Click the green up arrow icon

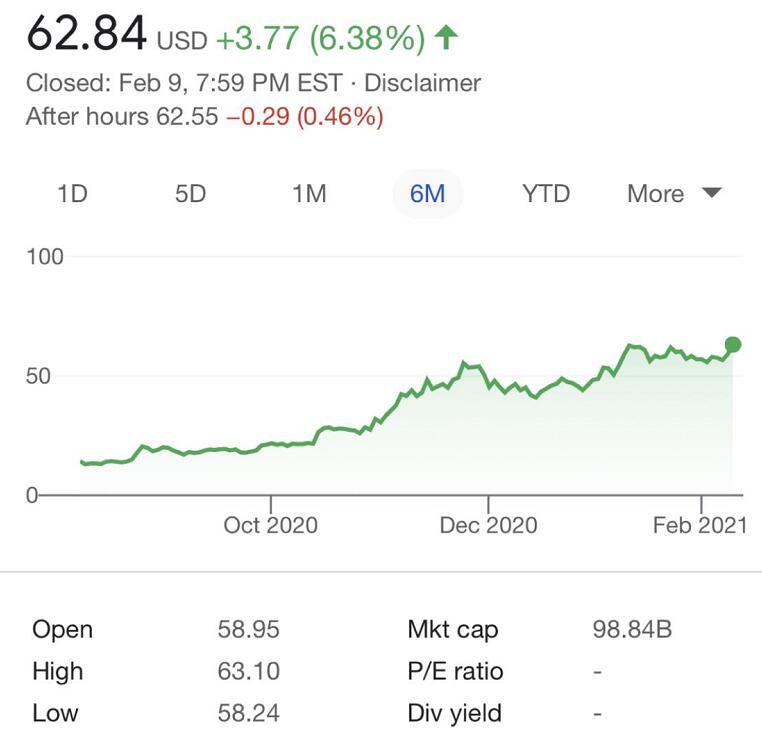[447, 38]
